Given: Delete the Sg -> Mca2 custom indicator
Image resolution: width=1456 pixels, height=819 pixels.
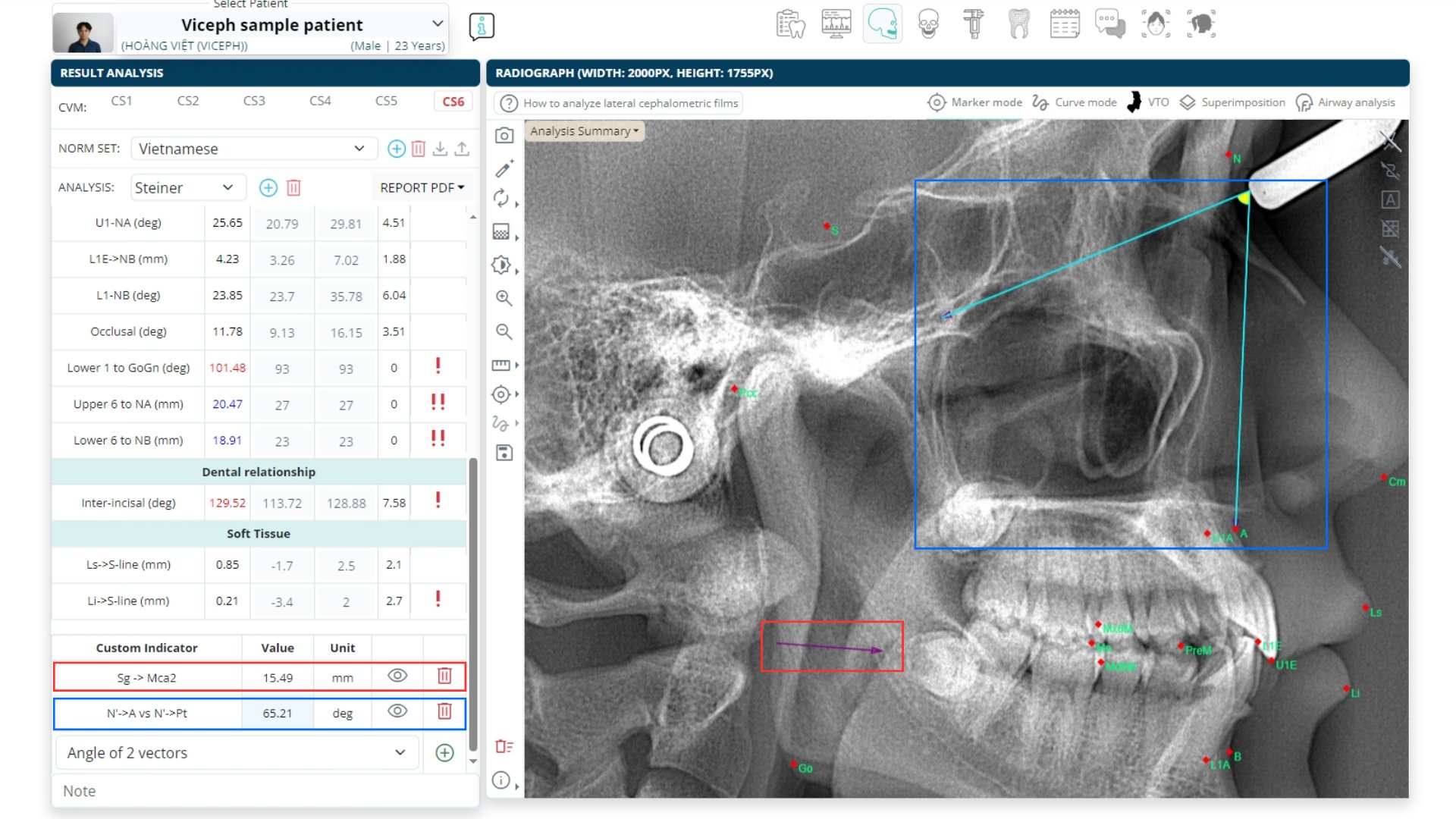Looking at the screenshot, I should (444, 676).
